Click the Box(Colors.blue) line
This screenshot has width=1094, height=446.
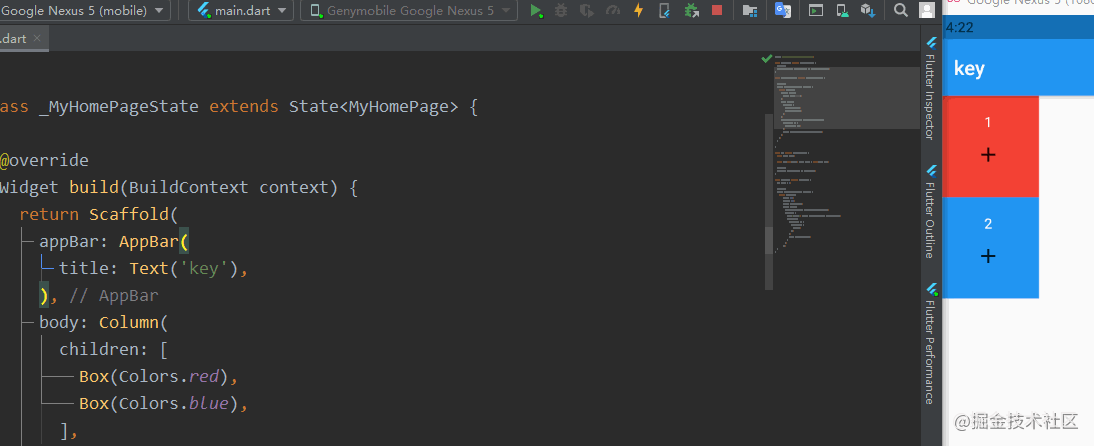coord(164,403)
